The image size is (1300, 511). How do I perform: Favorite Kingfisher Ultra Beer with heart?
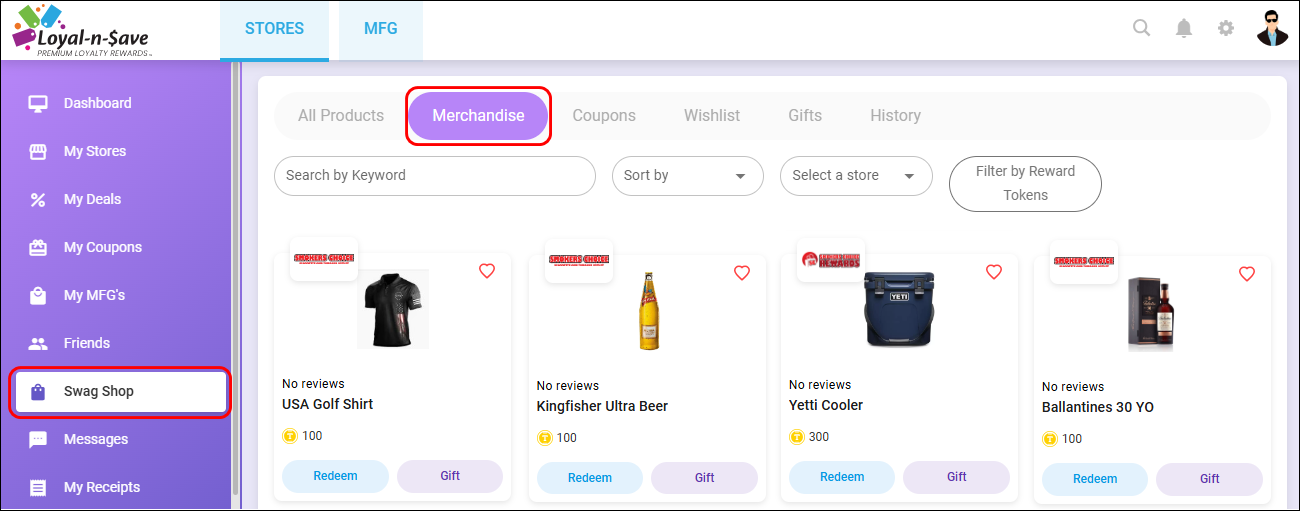[742, 272]
